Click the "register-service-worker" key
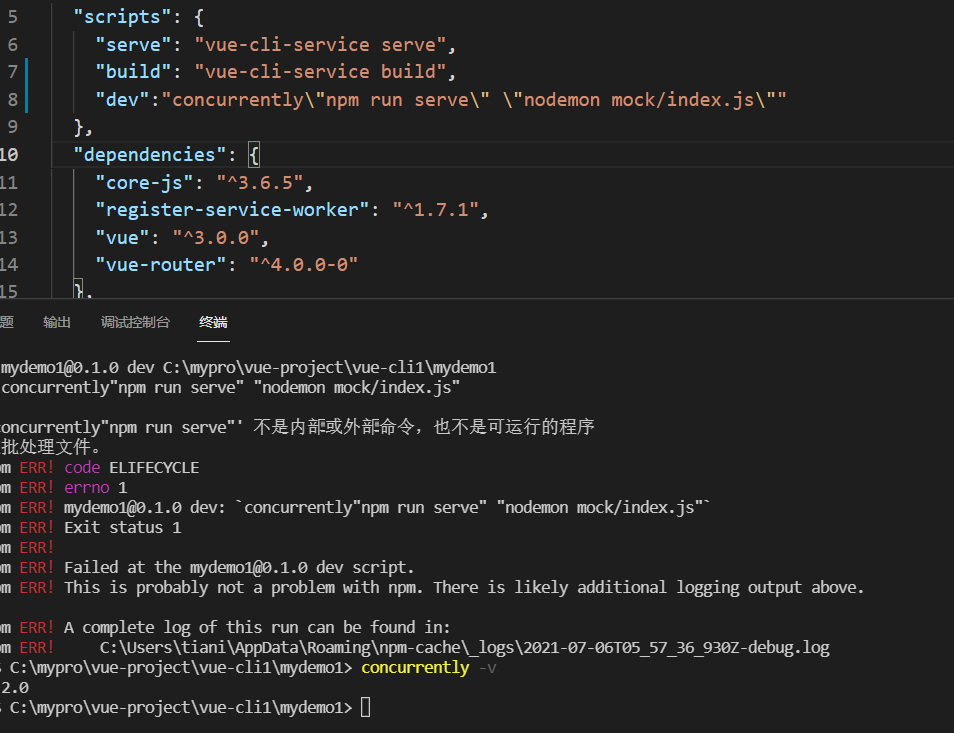 pyautogui.click(x=232, y=210)
